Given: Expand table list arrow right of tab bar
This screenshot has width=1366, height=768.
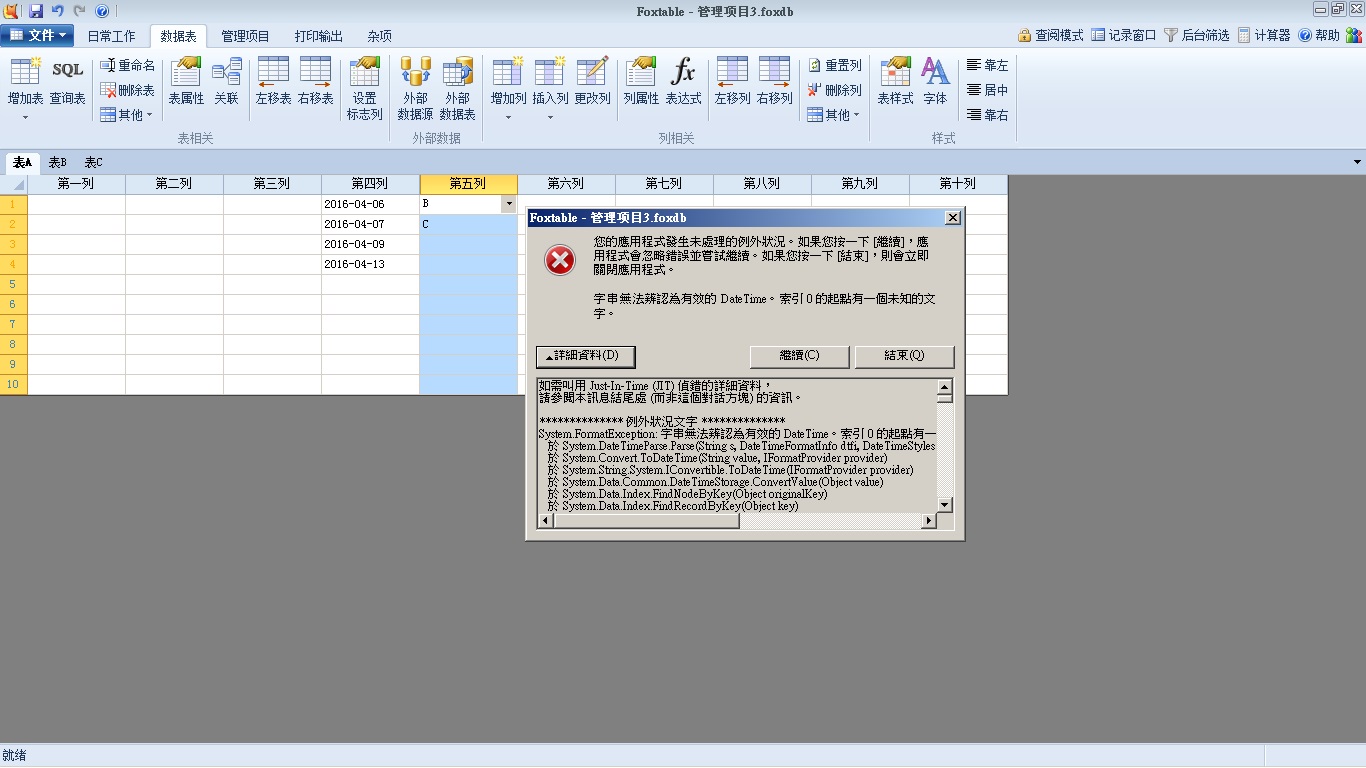Looking at the screenshot, I should [1357, 162].
